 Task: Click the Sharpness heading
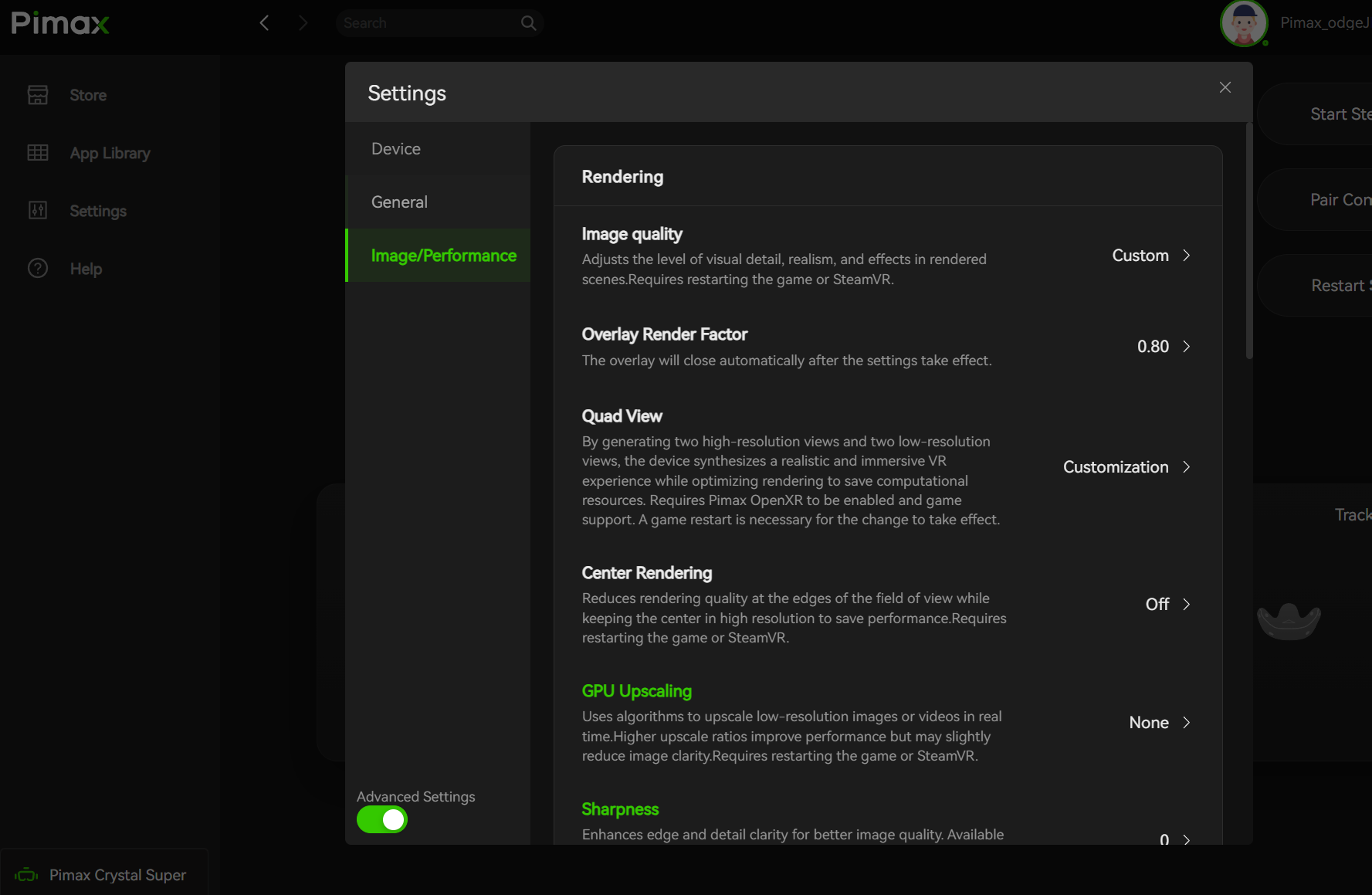pos(620,809)
